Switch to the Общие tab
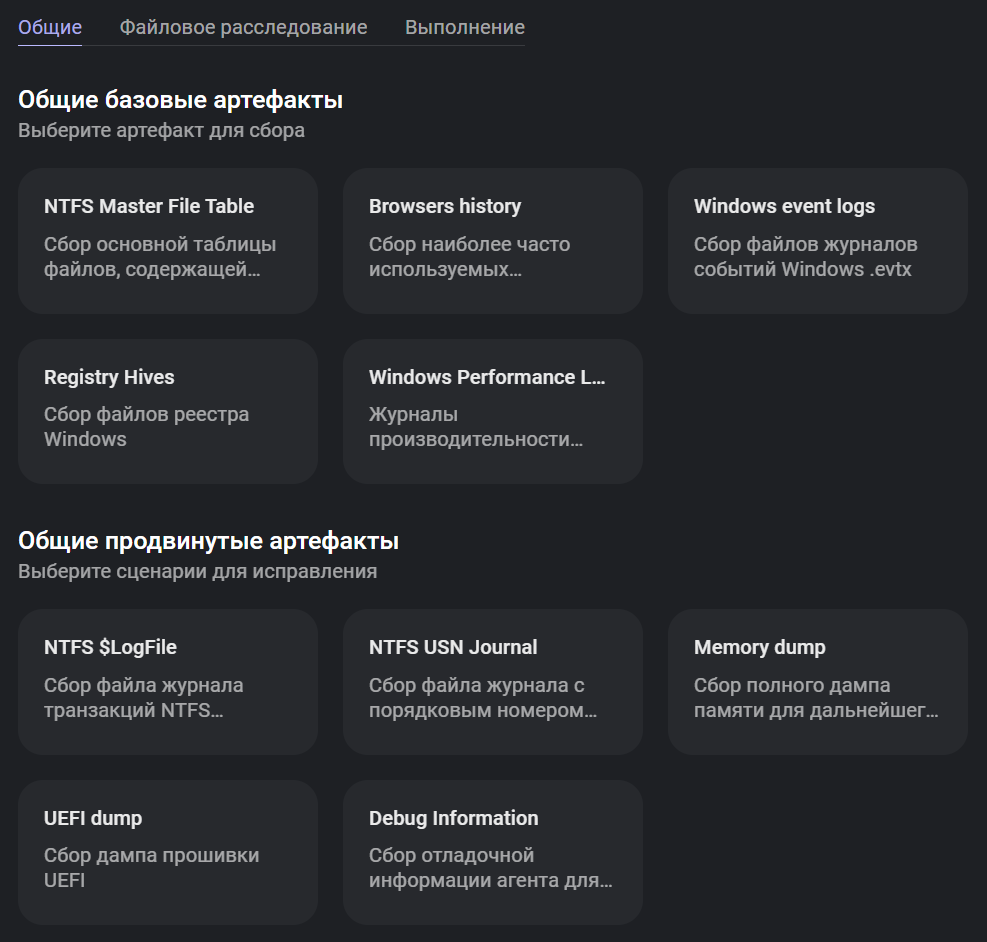Viewport: 987px width, 942px height. point(50,27)
